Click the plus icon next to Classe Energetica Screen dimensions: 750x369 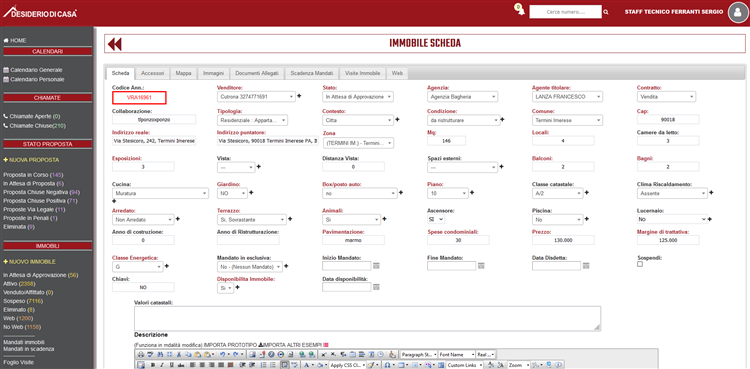166,266
